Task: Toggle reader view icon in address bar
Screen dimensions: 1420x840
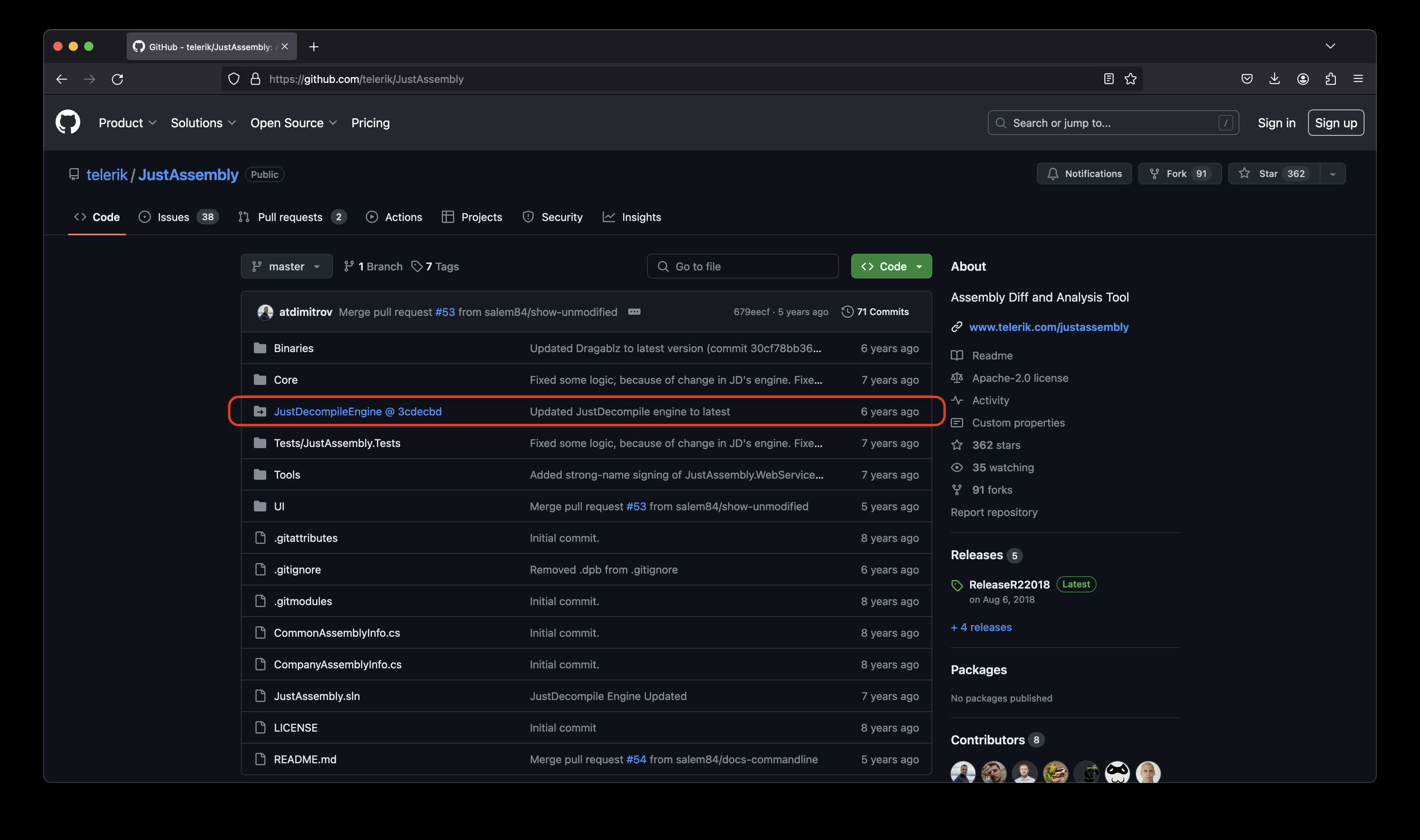Action: [x=1109, y=79]
